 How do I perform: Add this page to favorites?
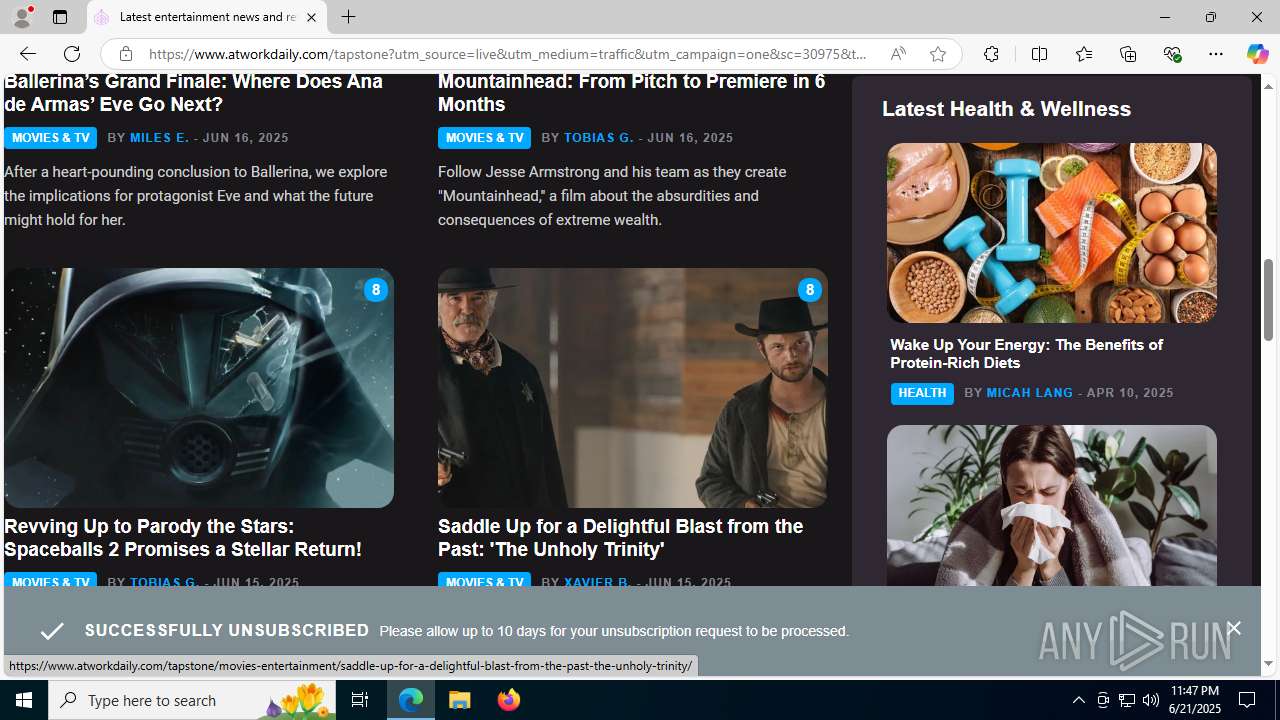tap(937, 54)
